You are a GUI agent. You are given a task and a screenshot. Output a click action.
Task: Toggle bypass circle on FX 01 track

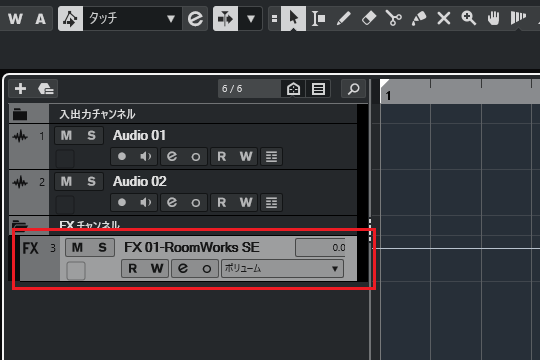[x=207, y=269]
